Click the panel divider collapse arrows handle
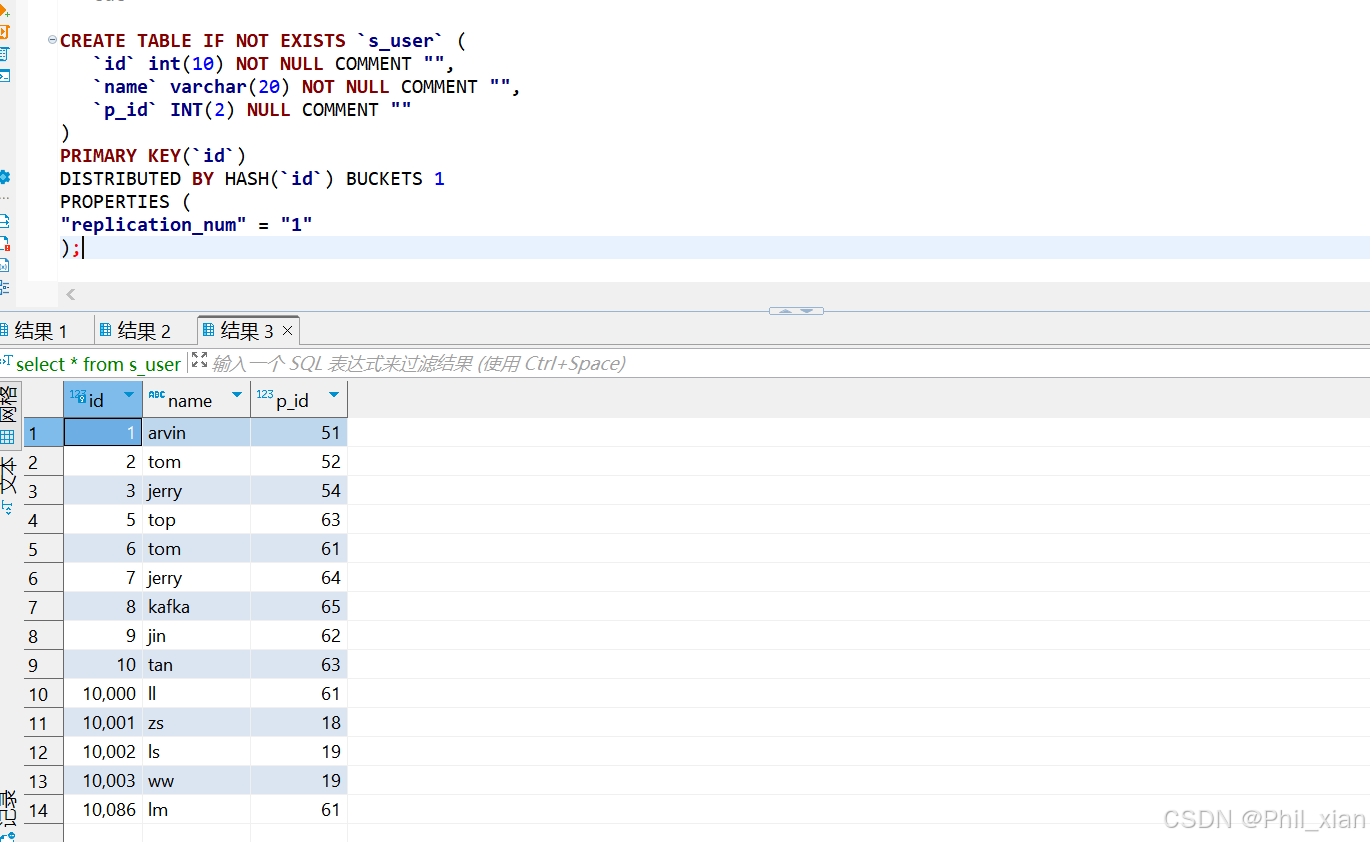Screen dimensions: 1370x842 tap(796, 311)
